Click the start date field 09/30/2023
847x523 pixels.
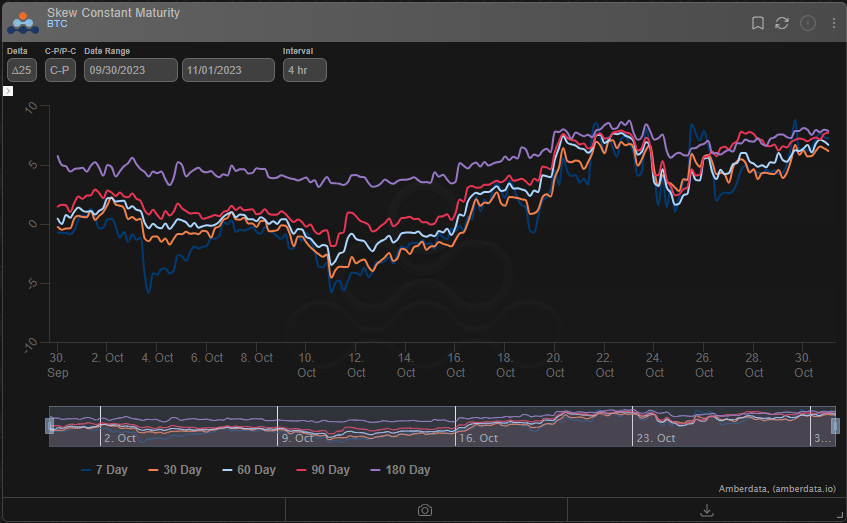(131, 70)
